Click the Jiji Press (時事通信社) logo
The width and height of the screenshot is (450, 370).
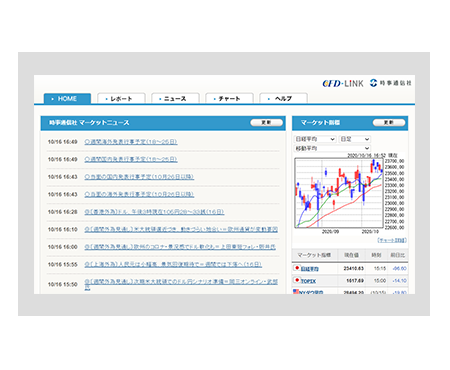click(390, 83)
